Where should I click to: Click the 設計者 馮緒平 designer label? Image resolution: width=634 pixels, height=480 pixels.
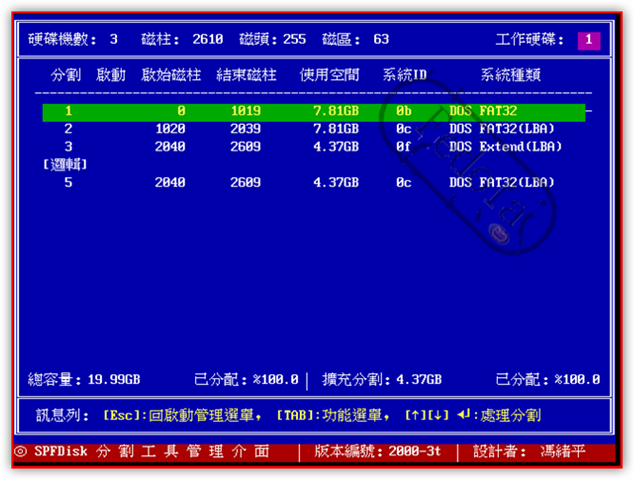point(539,452)
